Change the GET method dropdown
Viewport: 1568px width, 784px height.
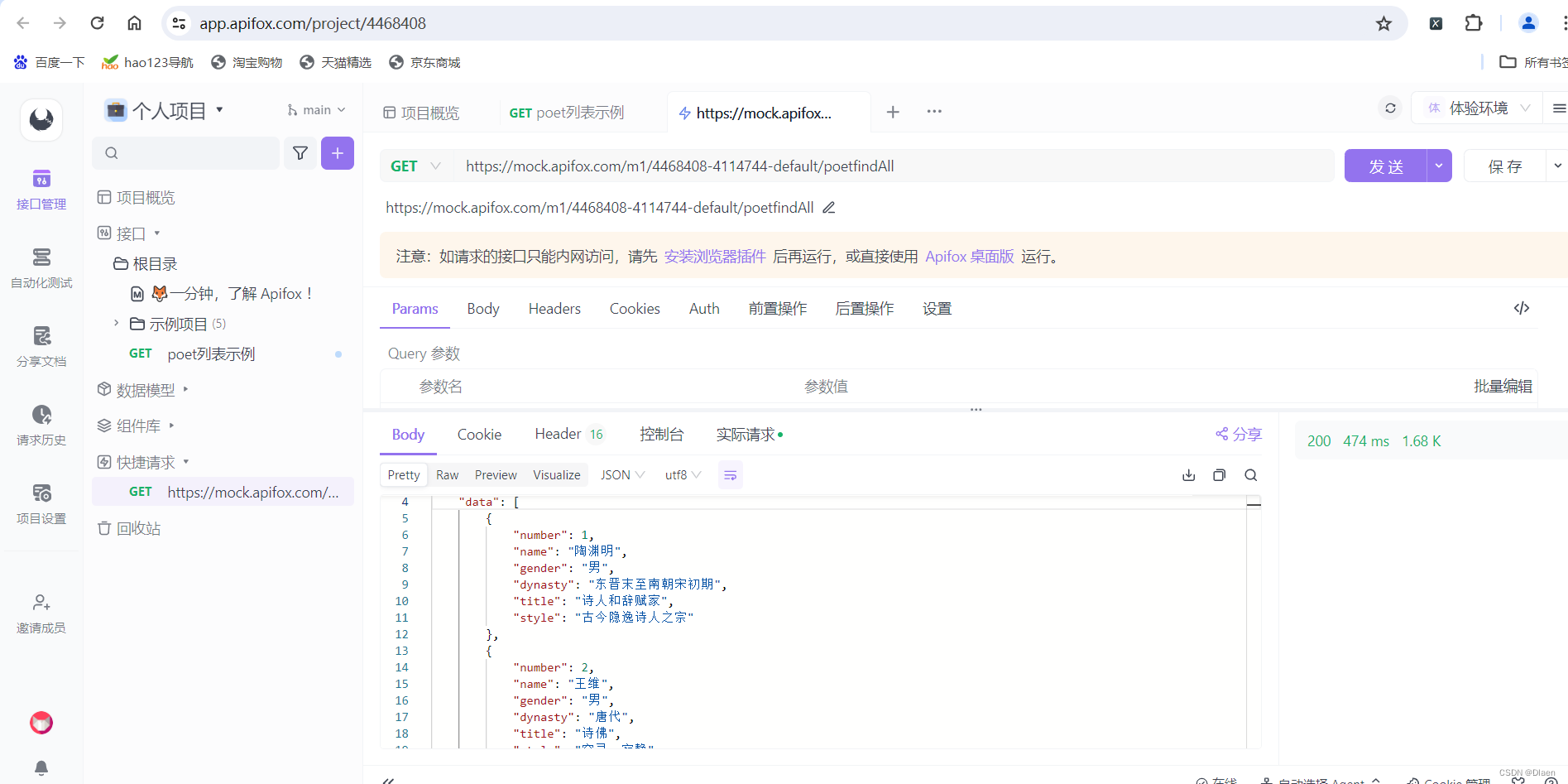415,166
